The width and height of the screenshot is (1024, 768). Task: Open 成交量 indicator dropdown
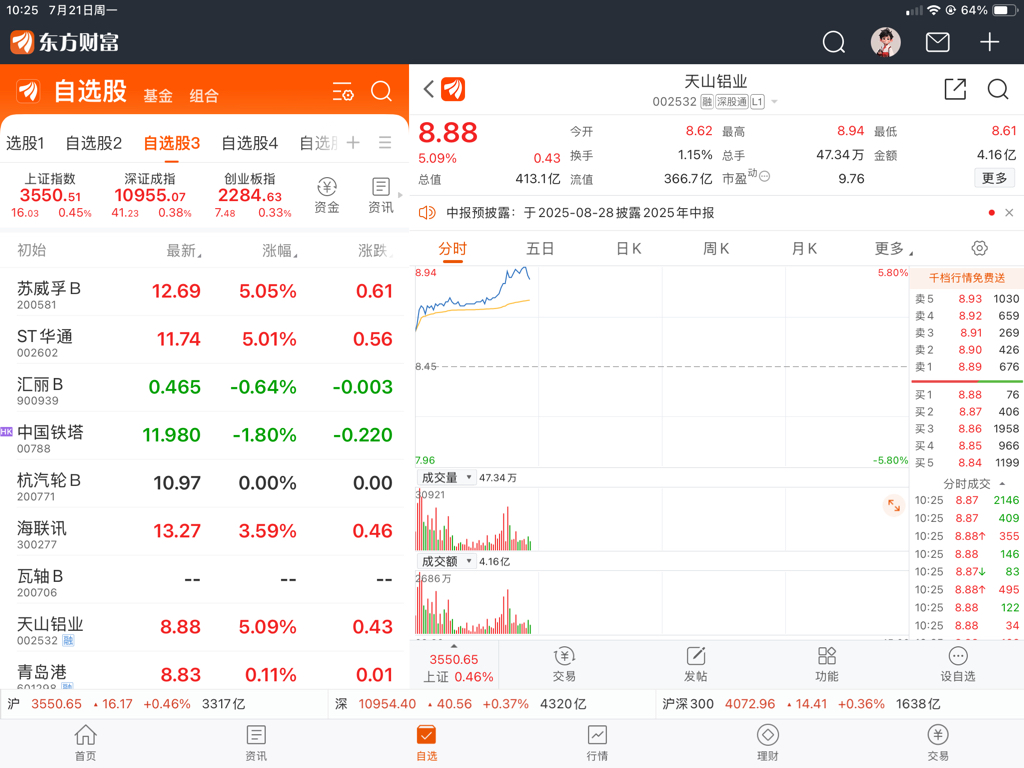click(x=445, y=477)
